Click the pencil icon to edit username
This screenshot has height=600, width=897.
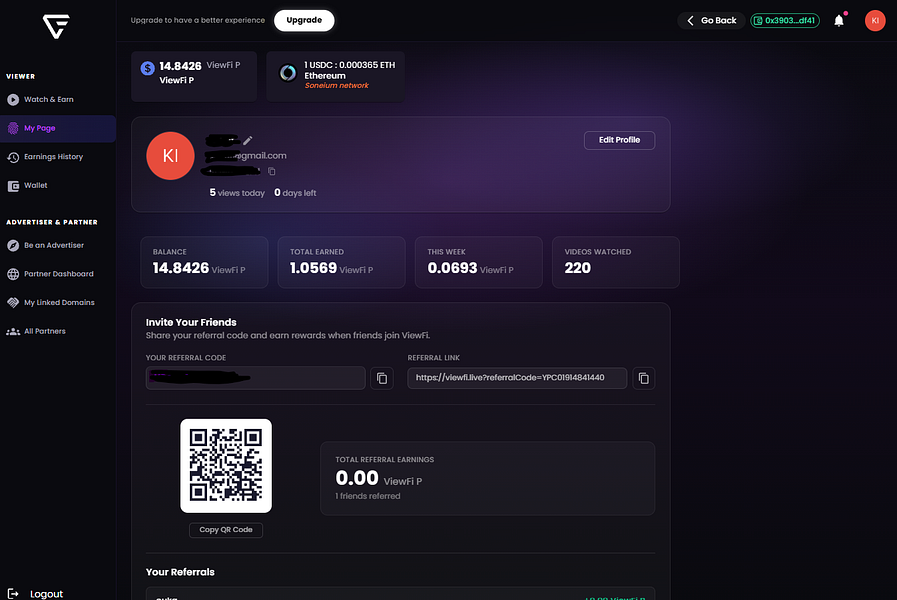(248, 140)
